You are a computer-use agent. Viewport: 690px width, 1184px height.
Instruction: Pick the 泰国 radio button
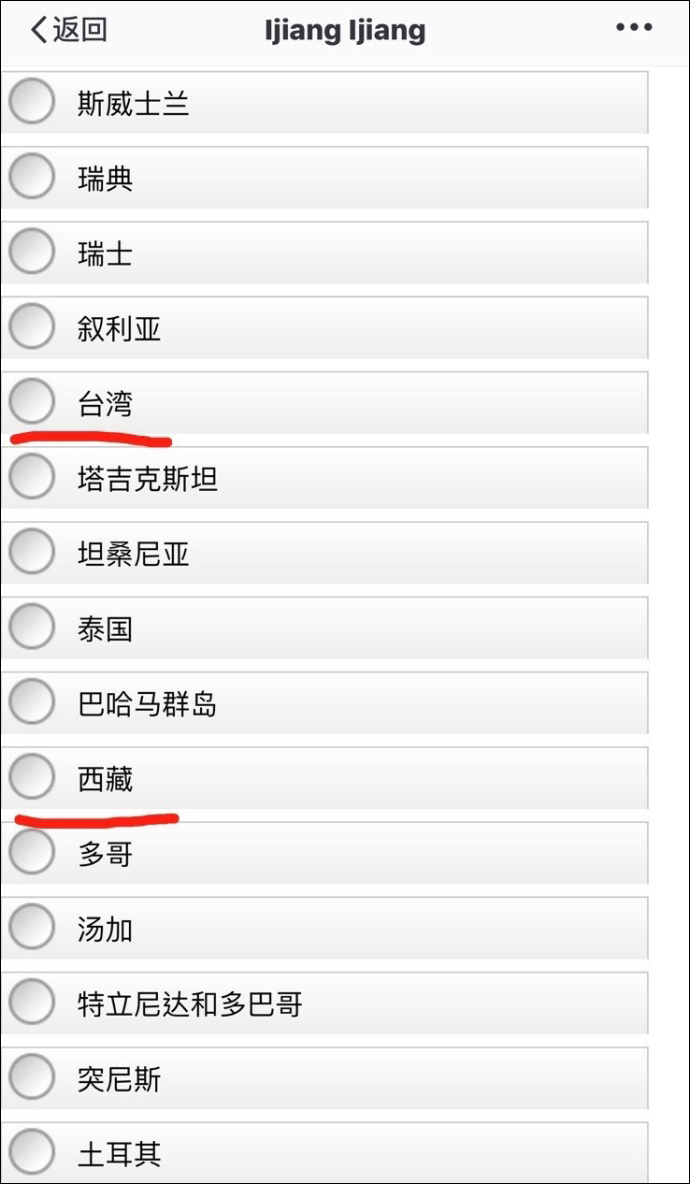[32, 627]
